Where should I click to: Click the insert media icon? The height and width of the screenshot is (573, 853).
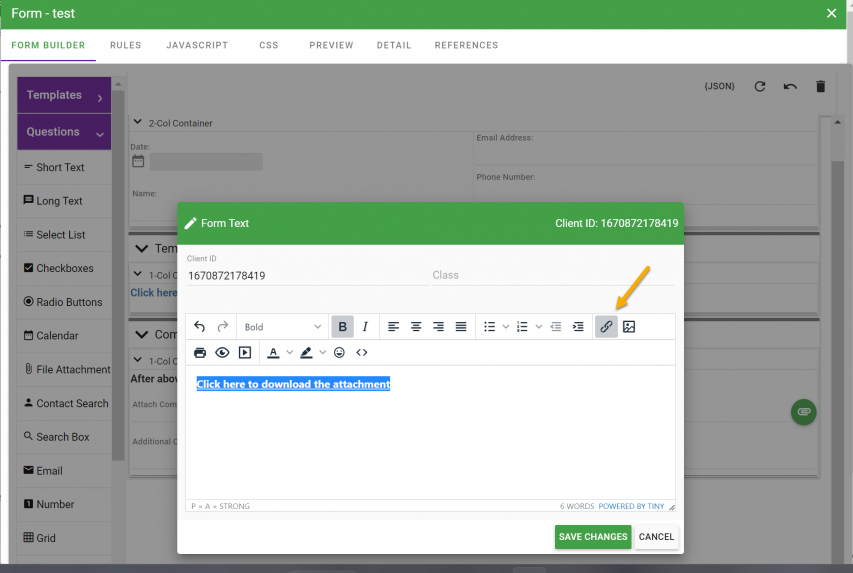coord(245,353)
